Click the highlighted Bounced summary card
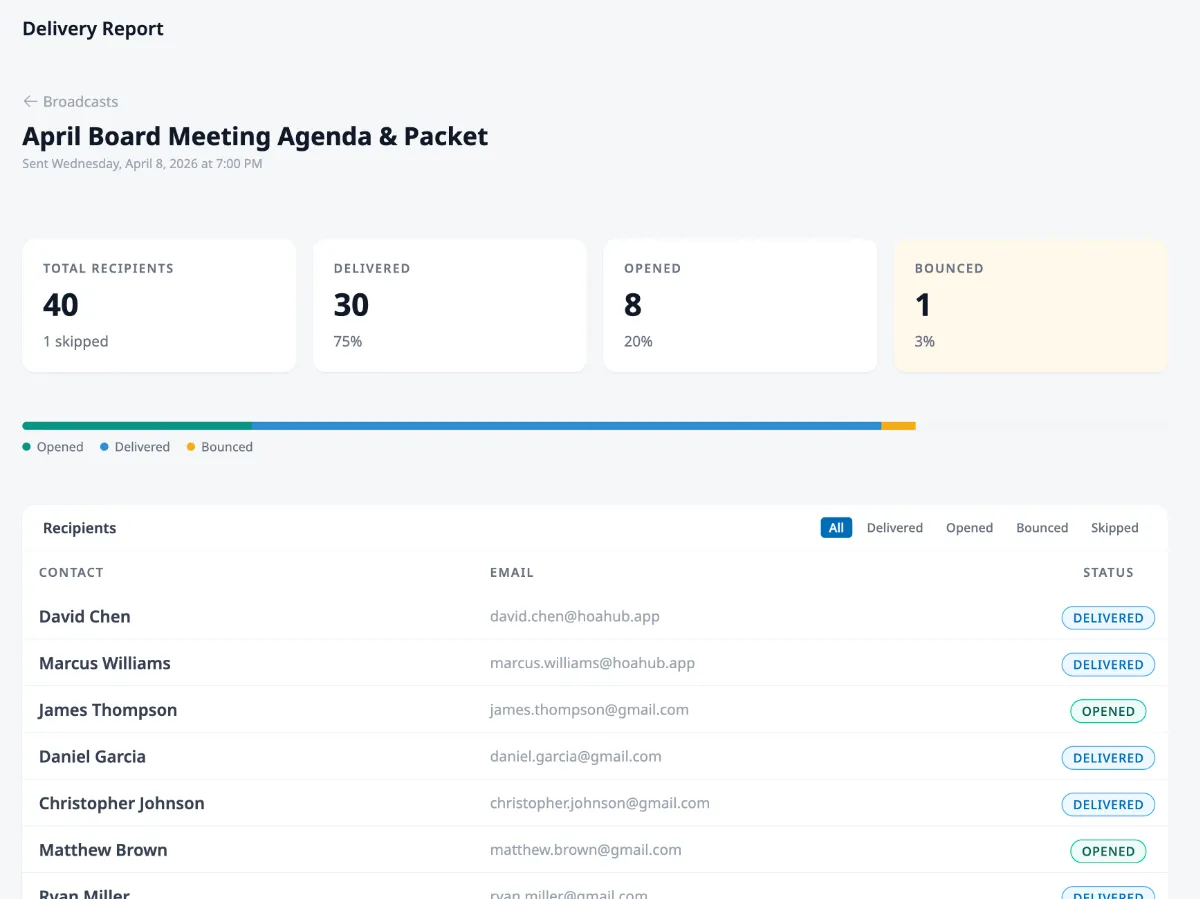 (1030, 305)
